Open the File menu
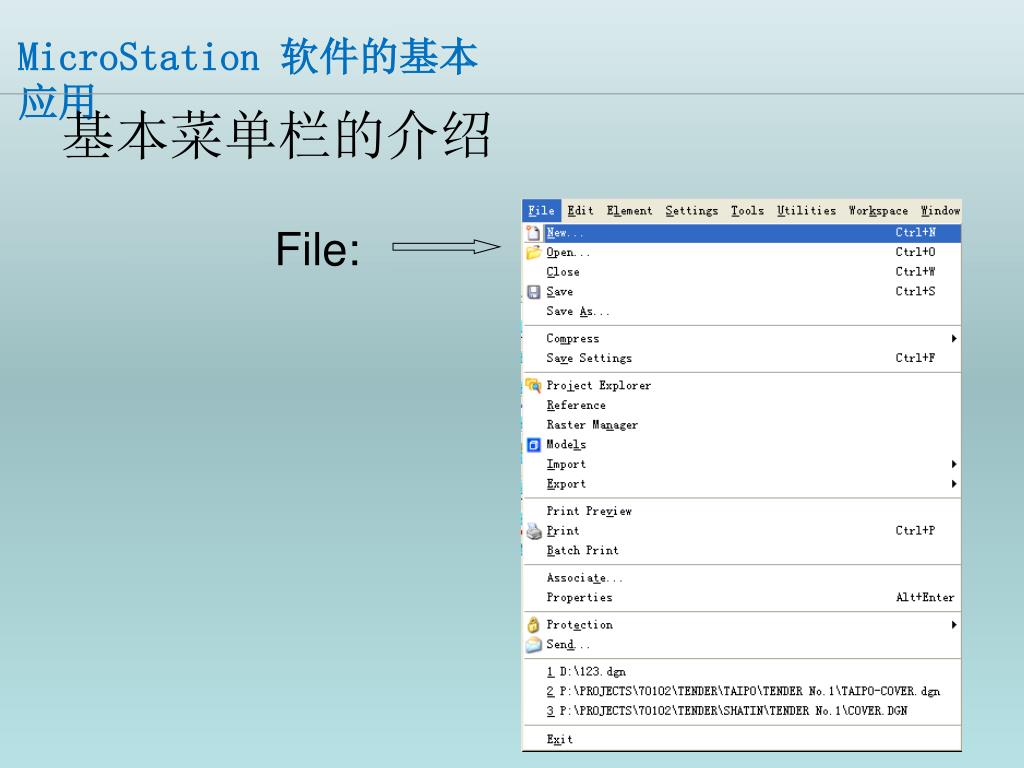This screenshot has height=768, width=1024. [x=541, y=210]
